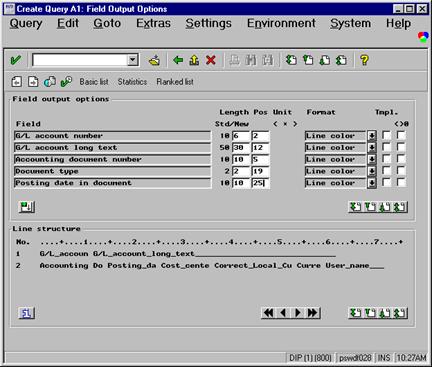432x367 pixels.
Task: Tick Tmpl. checkbox for G/L account long text
Action: 387,147
